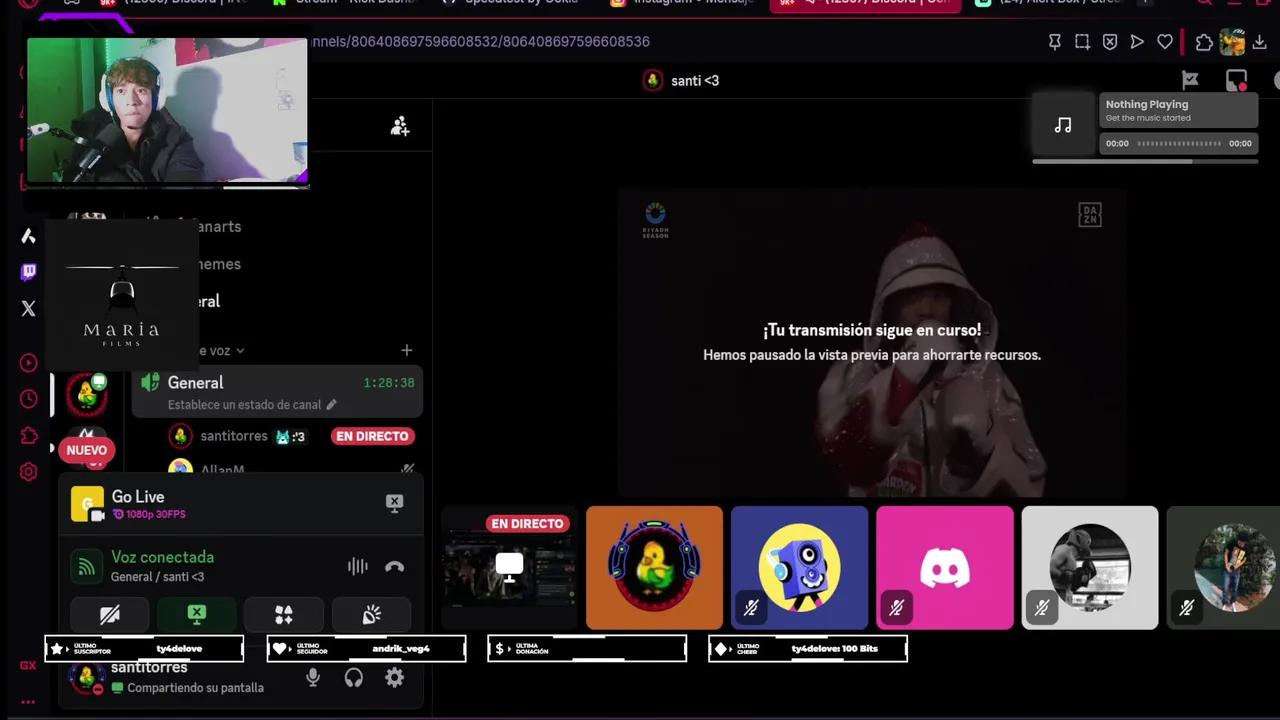Select the blue robot participant tile
The image size is (1280, 720).
799,567
